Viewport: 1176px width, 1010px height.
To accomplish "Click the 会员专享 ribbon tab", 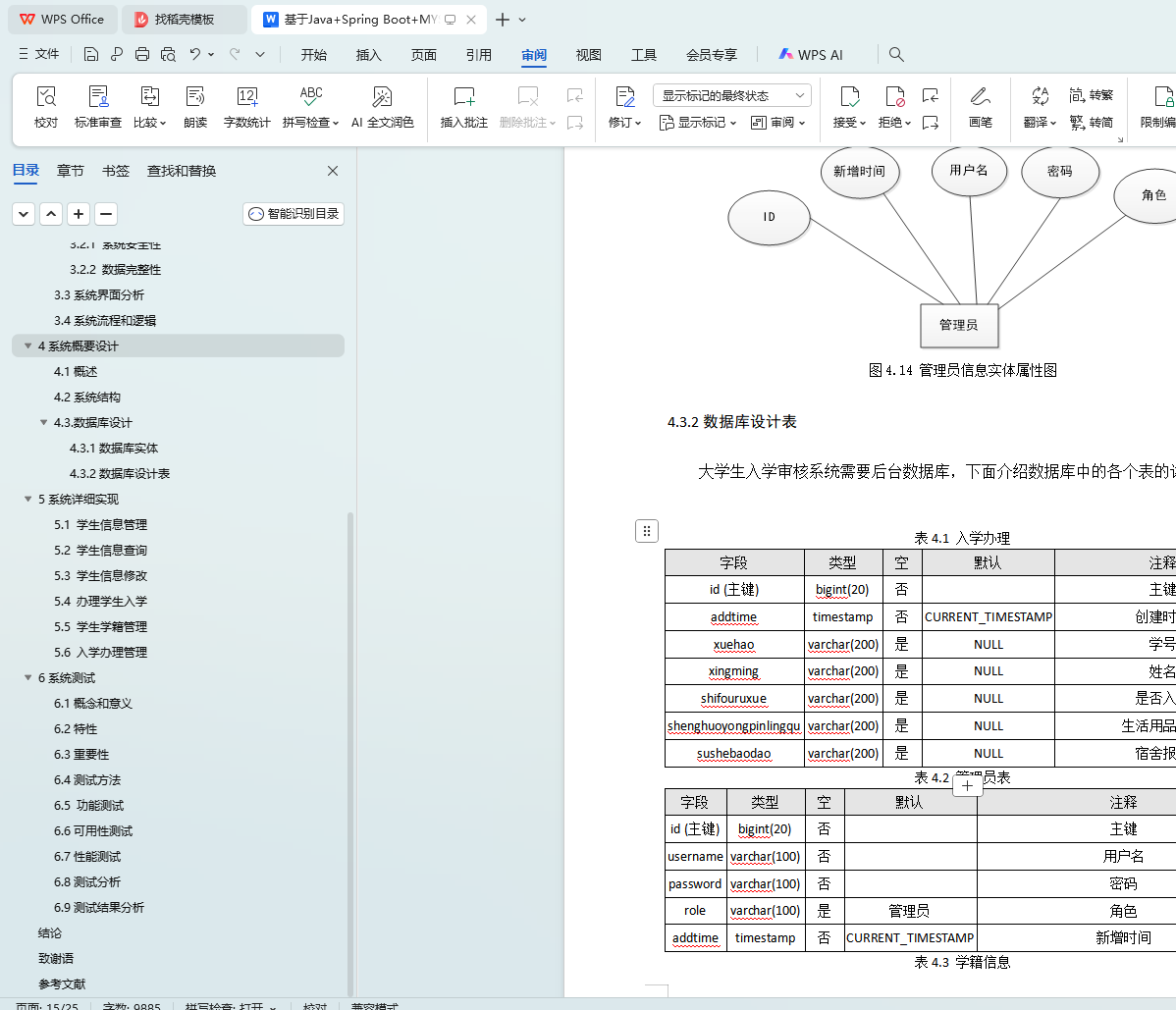I will coord(712,55).
